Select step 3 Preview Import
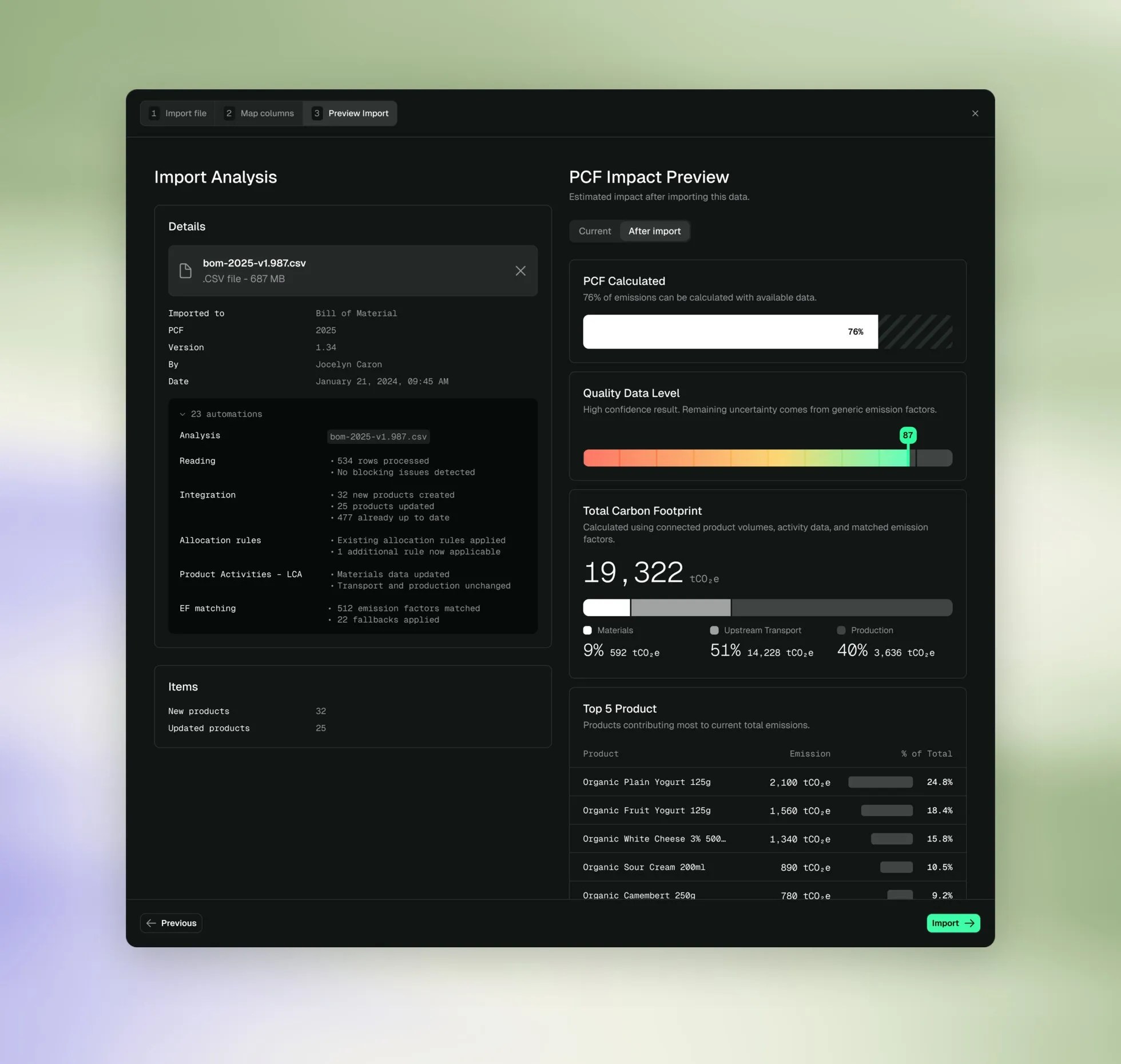1121x1064 pixels. (350, 113)
